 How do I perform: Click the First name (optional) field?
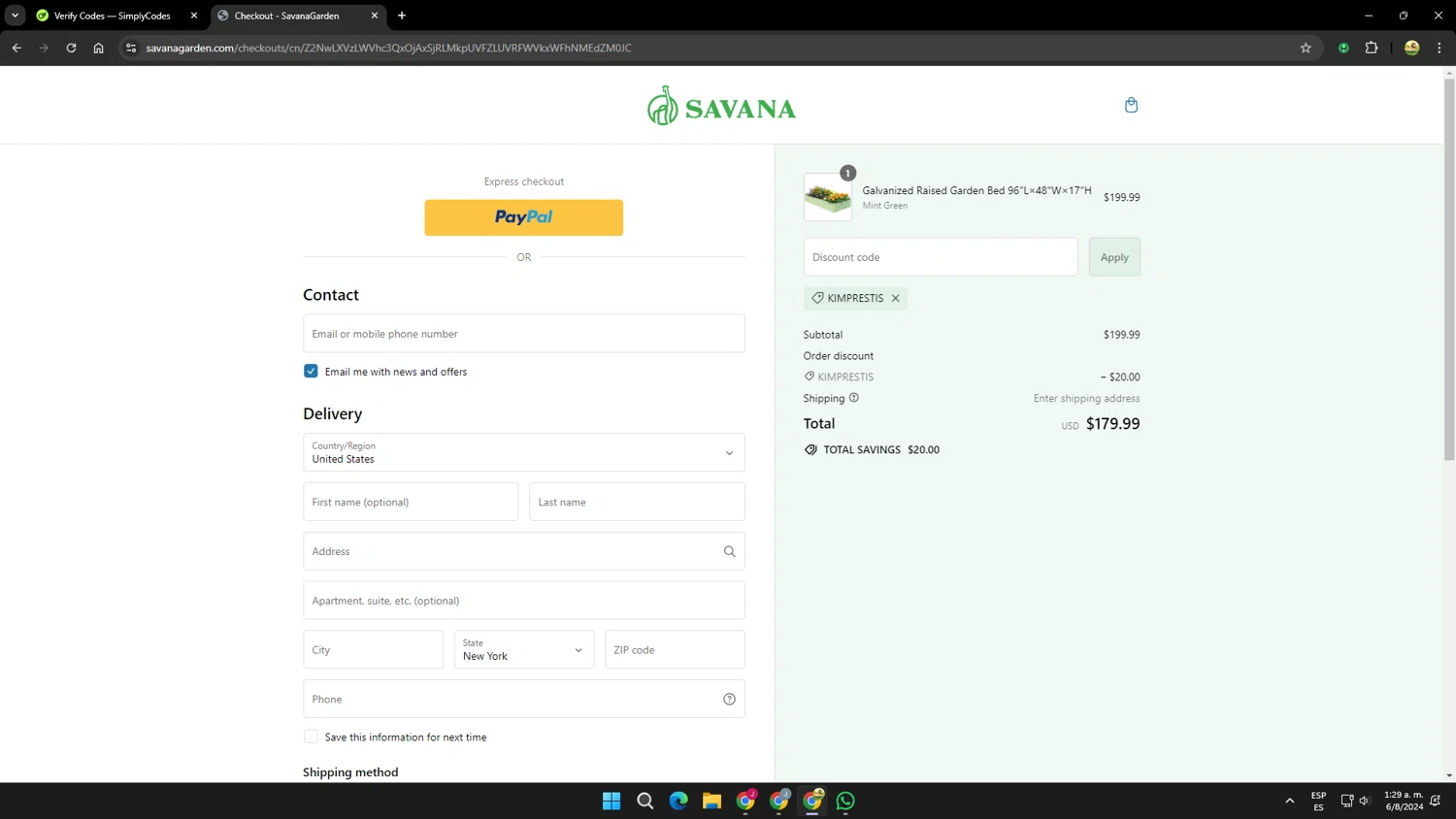pos(411,502)
